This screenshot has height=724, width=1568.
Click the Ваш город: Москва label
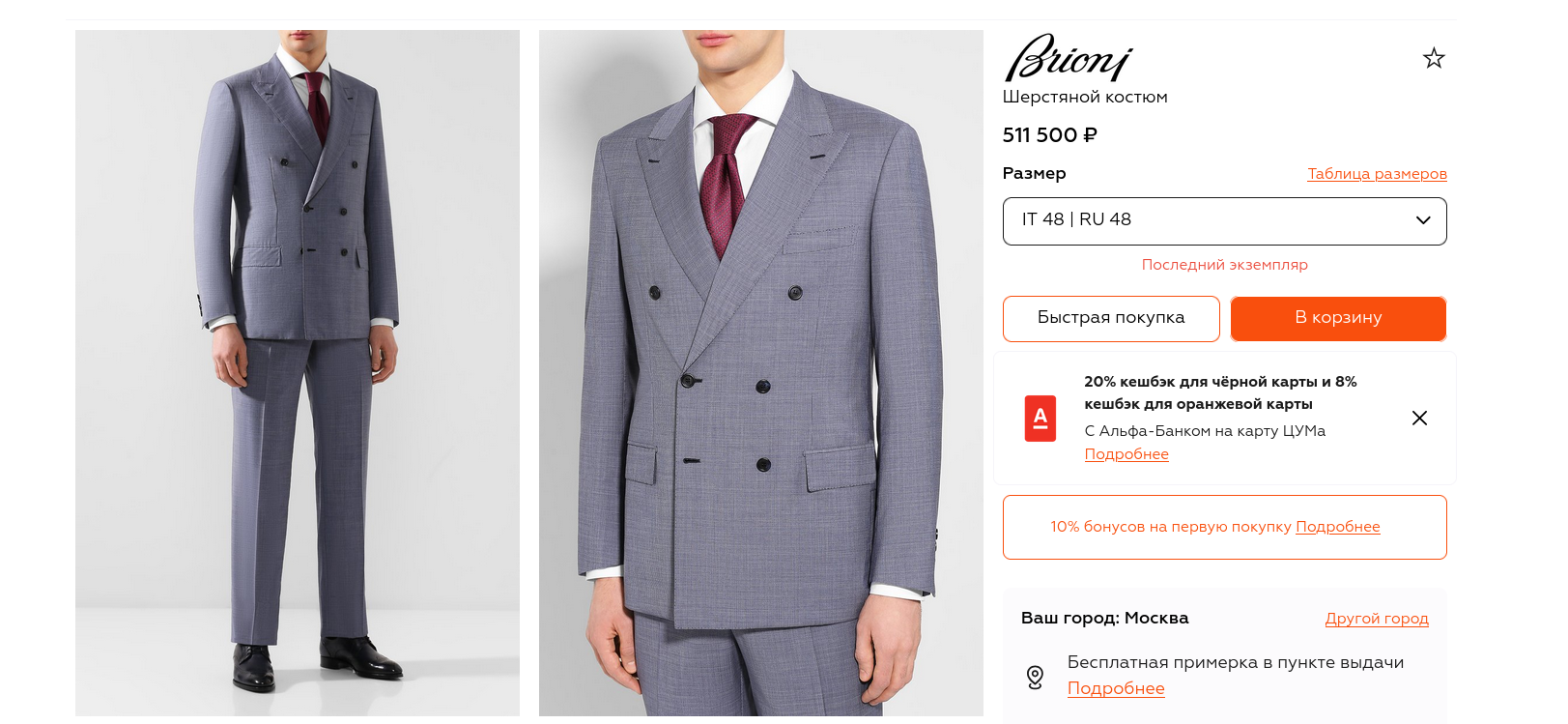(1104, 618)
